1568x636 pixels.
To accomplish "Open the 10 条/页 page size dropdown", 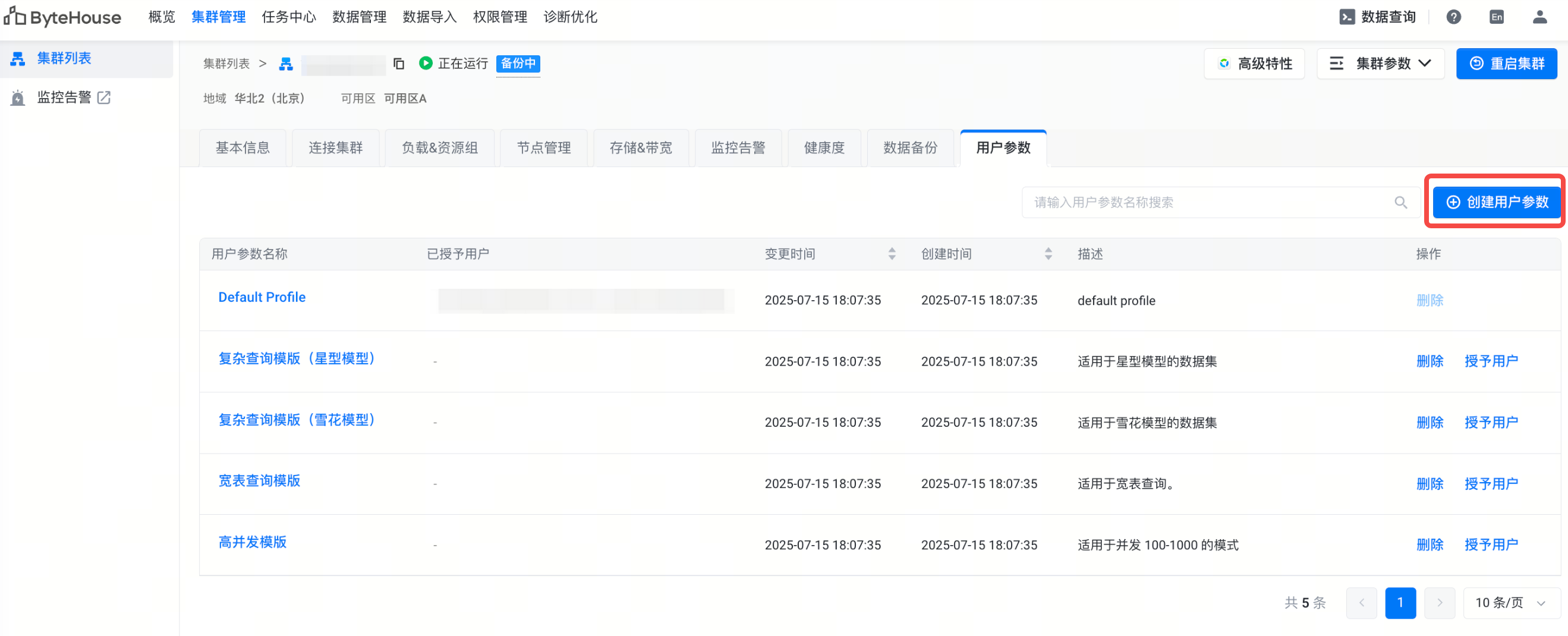I will [x=1511, y=603].
